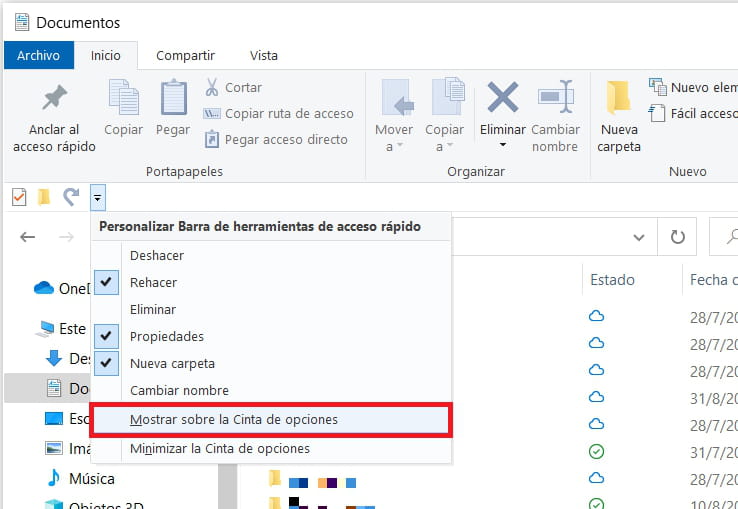The height and width of the screenshot is (509, 738).
Task: Click the Anclar al acceso rápido pin icon
Action: 54,99
